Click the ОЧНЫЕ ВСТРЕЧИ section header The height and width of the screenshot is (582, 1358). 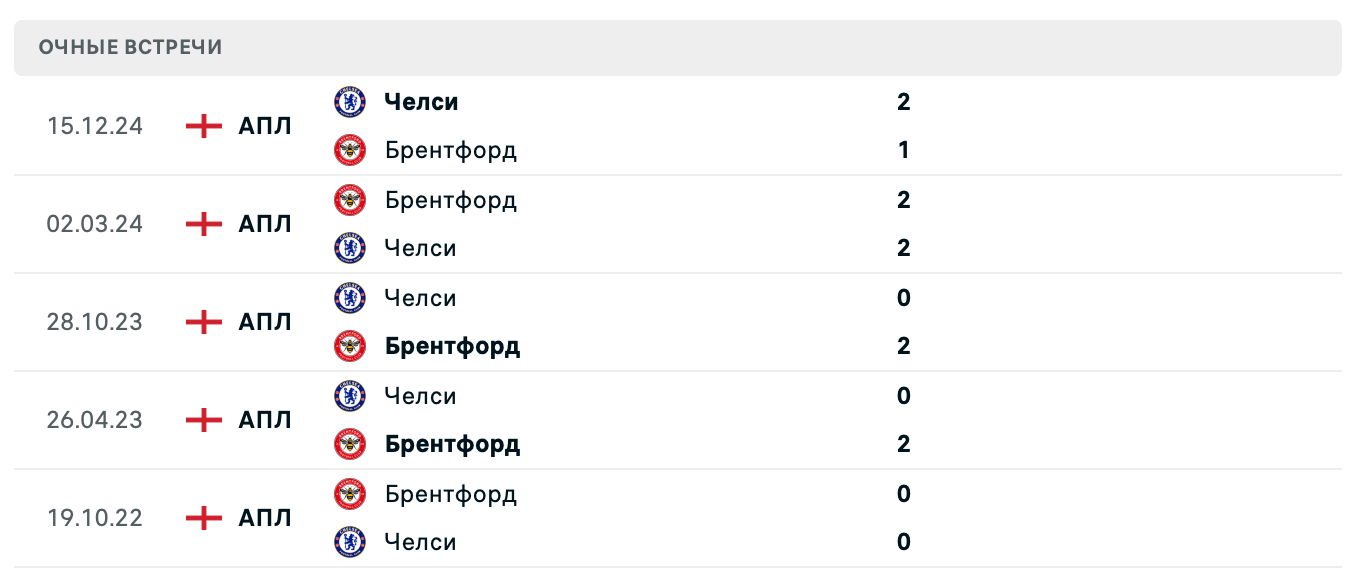(x=131, y=48)
